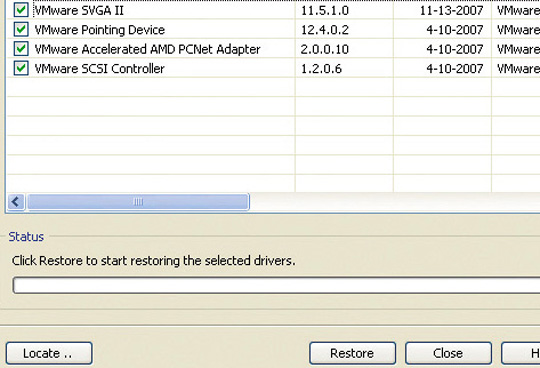Uncheck the VMware SVGA II driver checkbox
This screenshot has width=540, height=368.
tap(21, 10)
